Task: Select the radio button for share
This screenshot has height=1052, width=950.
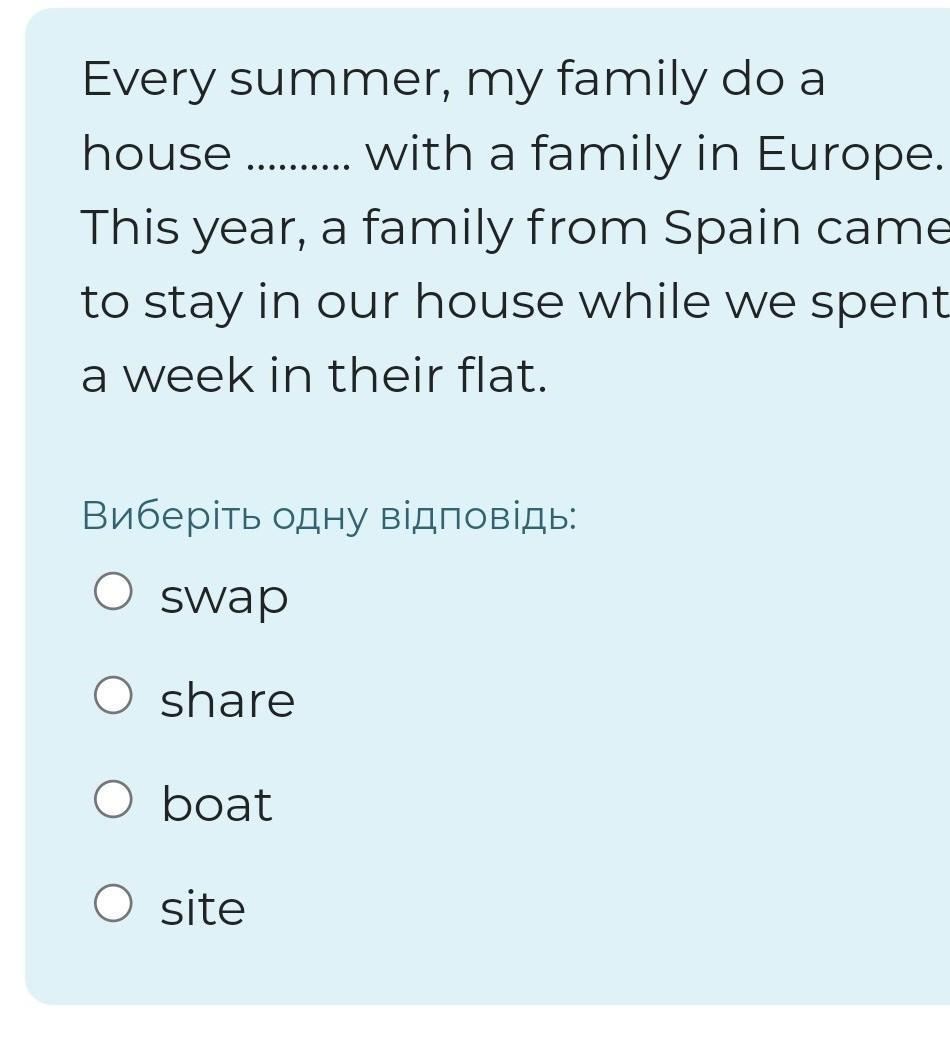Action: [x=113, y=695]
